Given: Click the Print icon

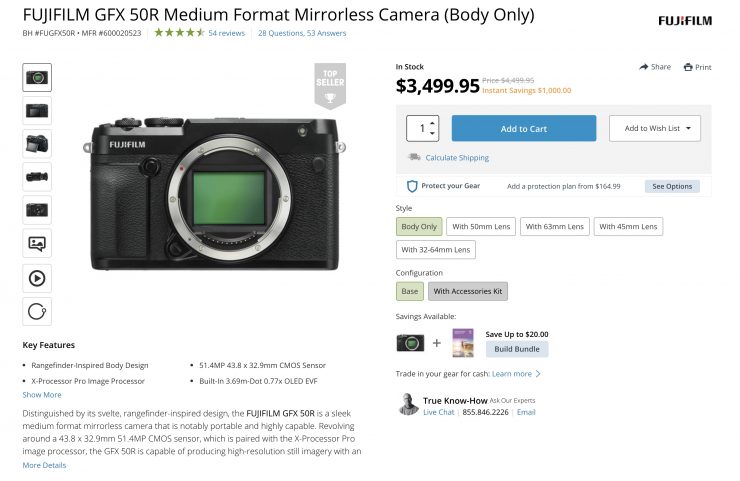Looking at the screenshot, I should click(688, 67).
